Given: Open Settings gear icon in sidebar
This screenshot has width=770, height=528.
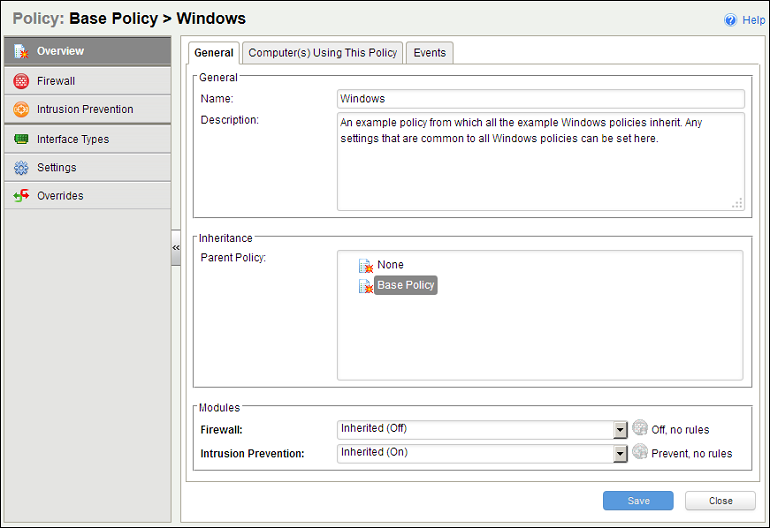Looking at the screenshot, I should pos(21,167).
